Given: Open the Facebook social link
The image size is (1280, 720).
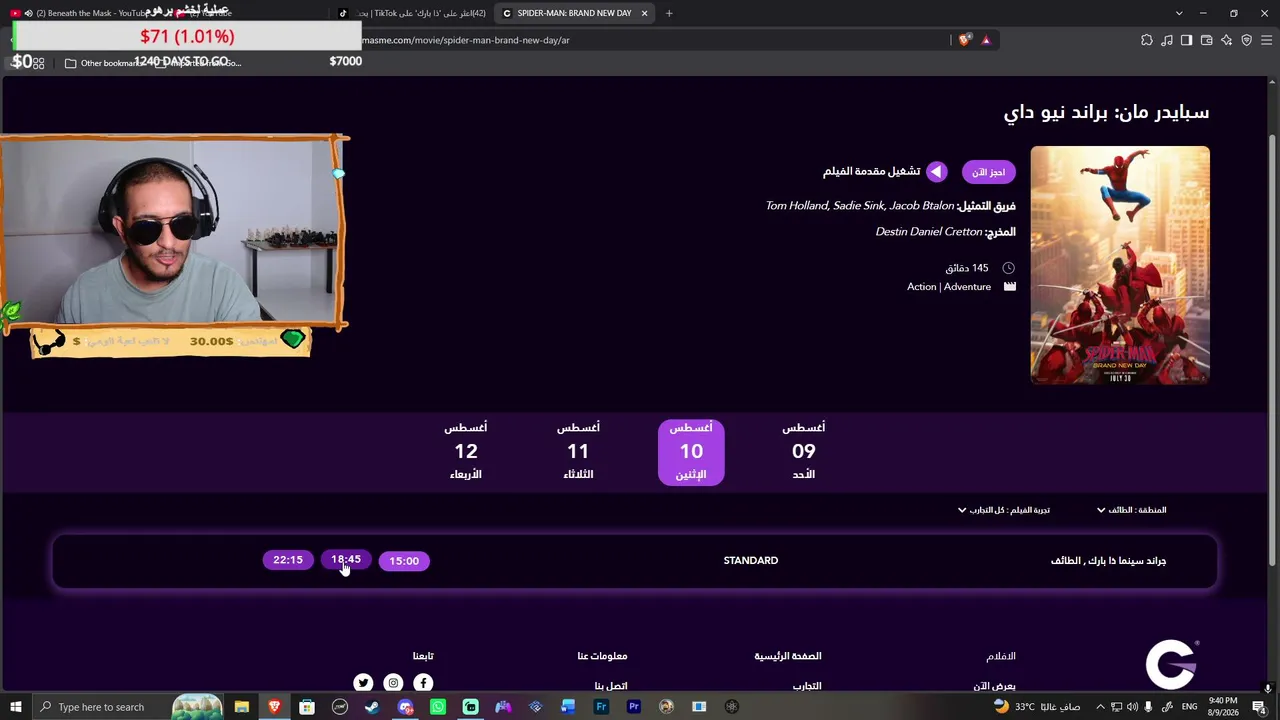Looking at the screenshot, I should 423,683.
